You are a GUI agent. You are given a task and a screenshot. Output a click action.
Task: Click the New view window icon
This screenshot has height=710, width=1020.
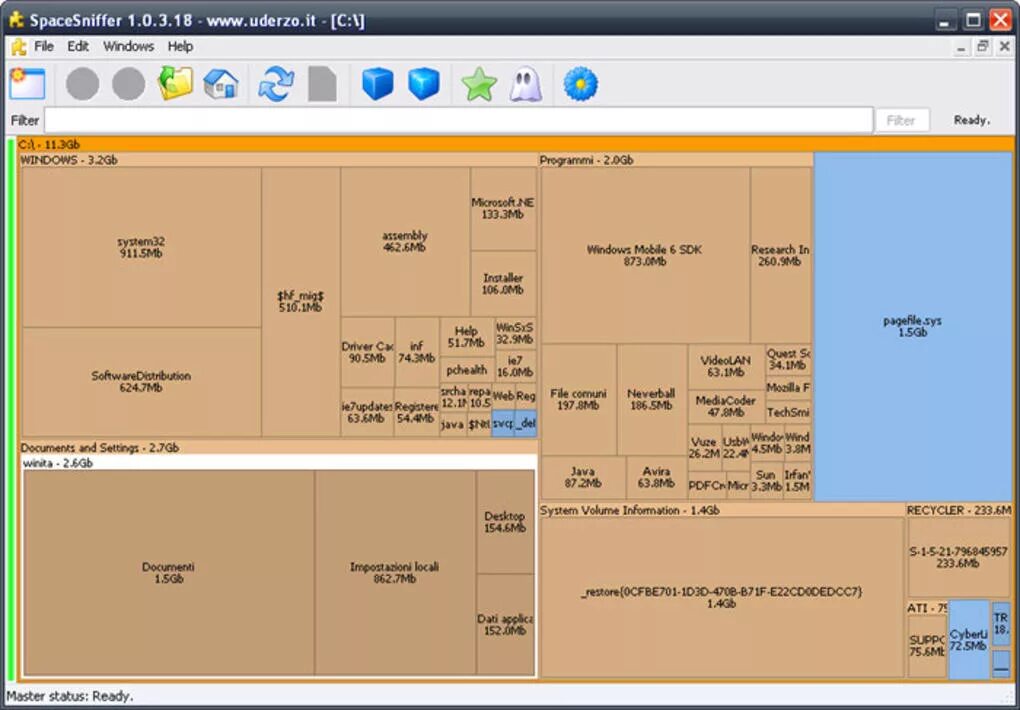coord(27,83)
